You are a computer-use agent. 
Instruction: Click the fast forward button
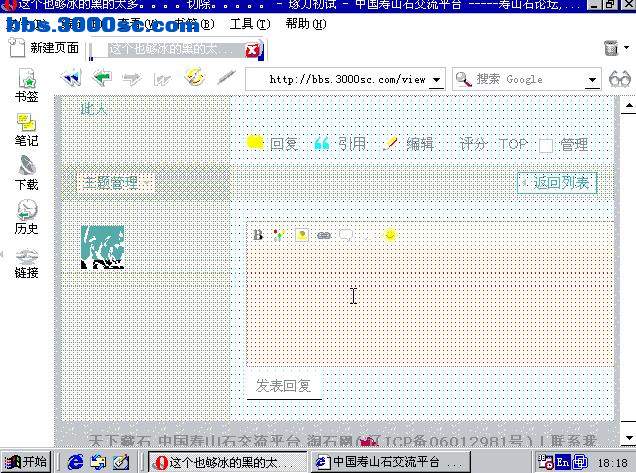(162, 79)
